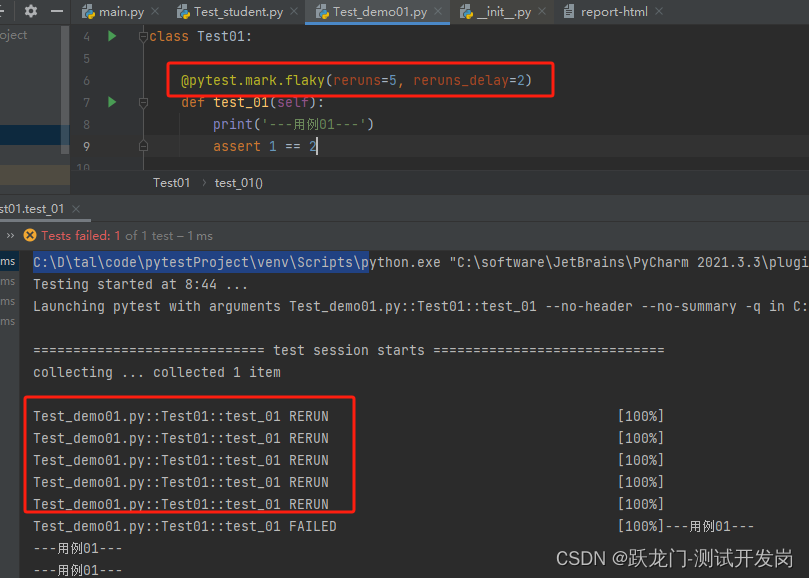
Task: Collapse class Test01 fold marker
Action: 143,37
